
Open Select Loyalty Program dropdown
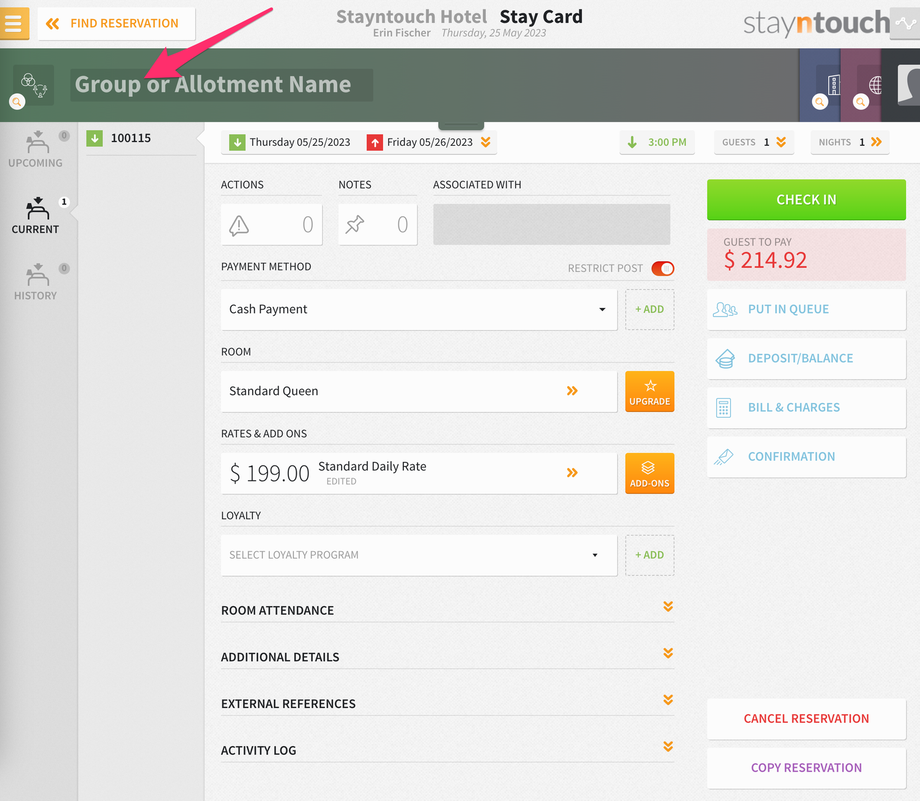coord(419,555)
